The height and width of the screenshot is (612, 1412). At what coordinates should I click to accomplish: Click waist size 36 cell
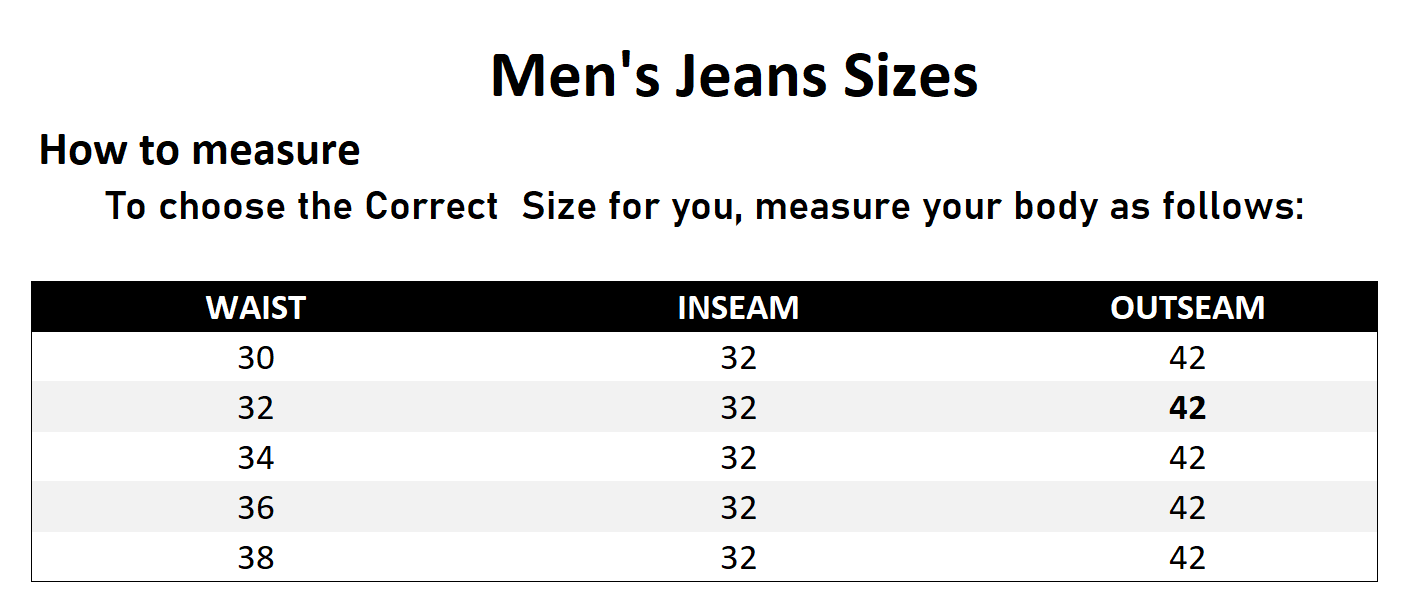[x=256, y=508]
